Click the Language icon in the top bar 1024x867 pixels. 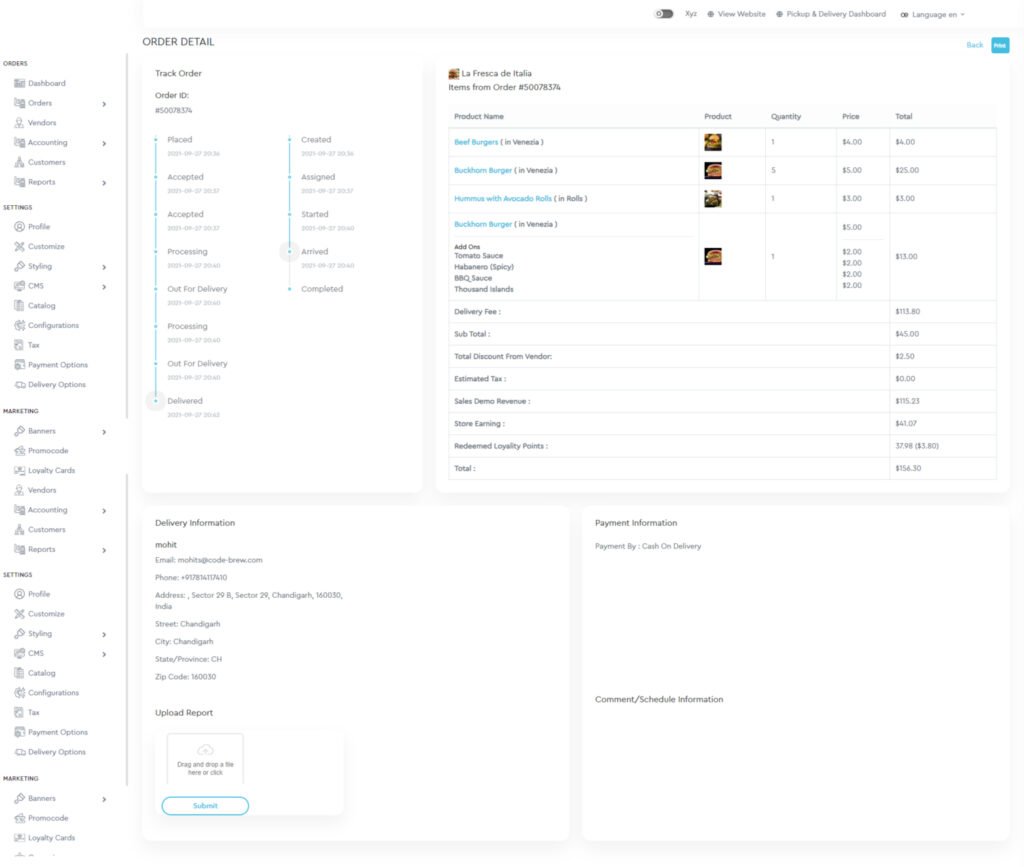pos(904,15)
